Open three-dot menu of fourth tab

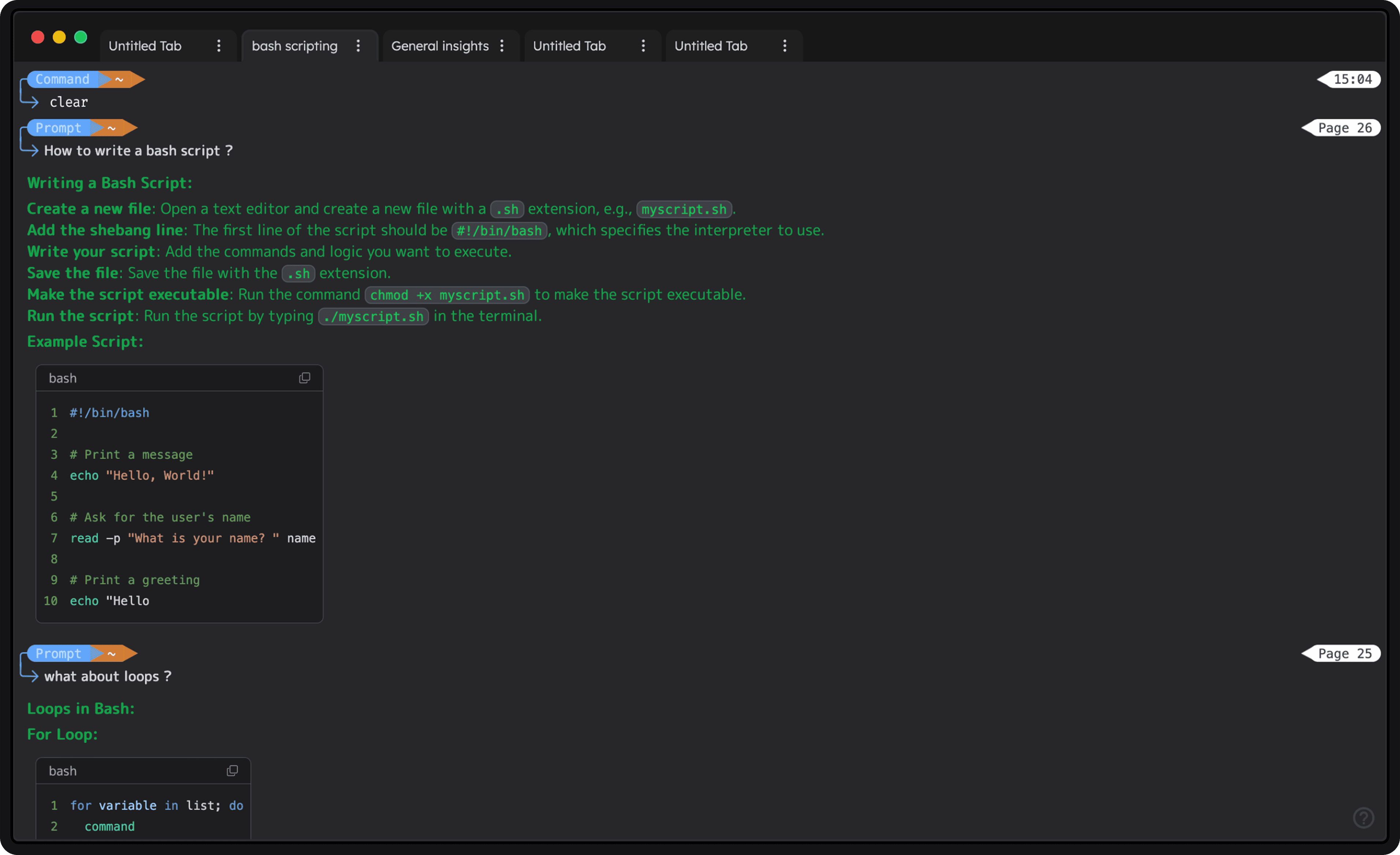point(643,46)
